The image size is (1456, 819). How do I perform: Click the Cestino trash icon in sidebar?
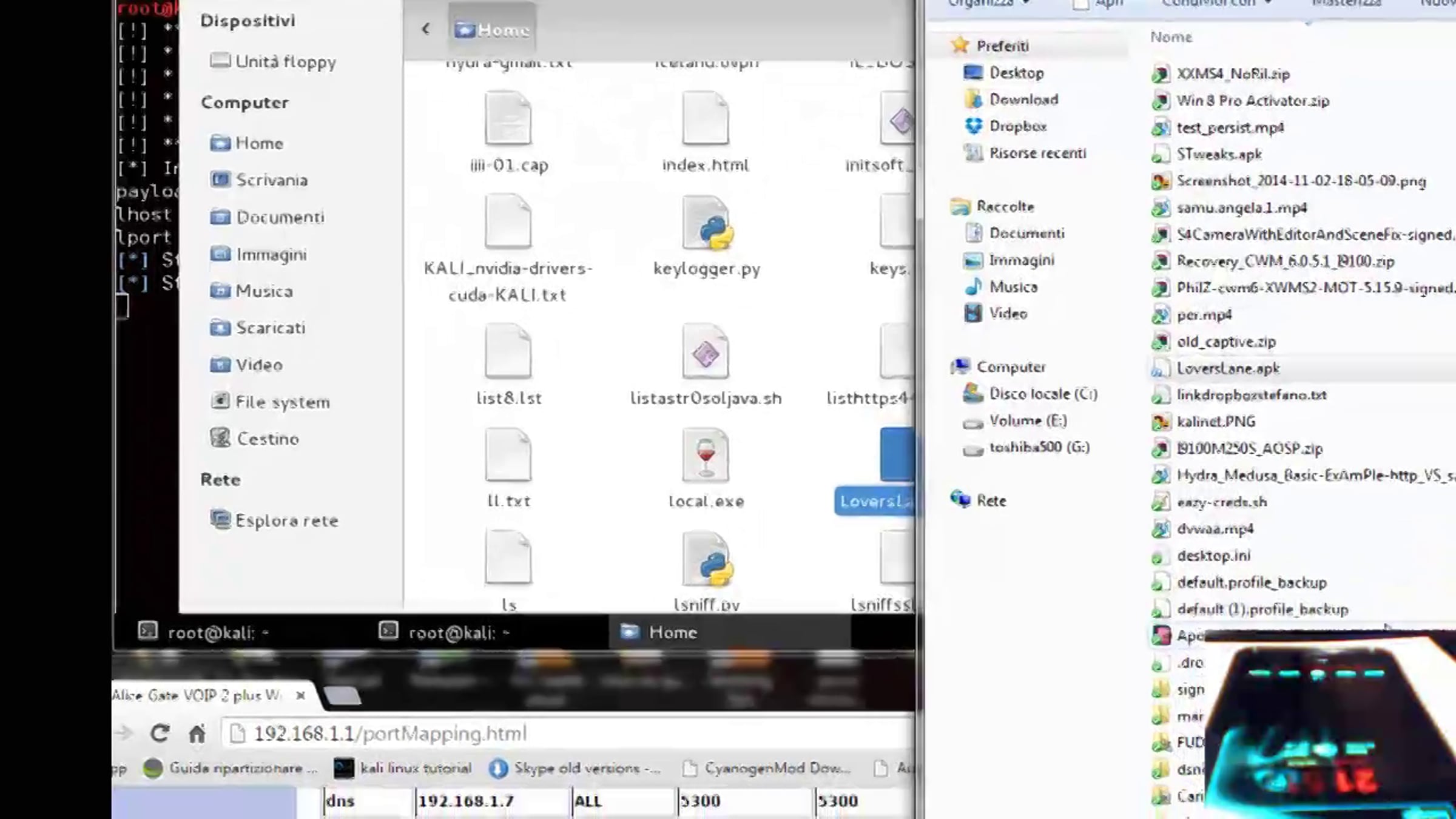(220, 438)
